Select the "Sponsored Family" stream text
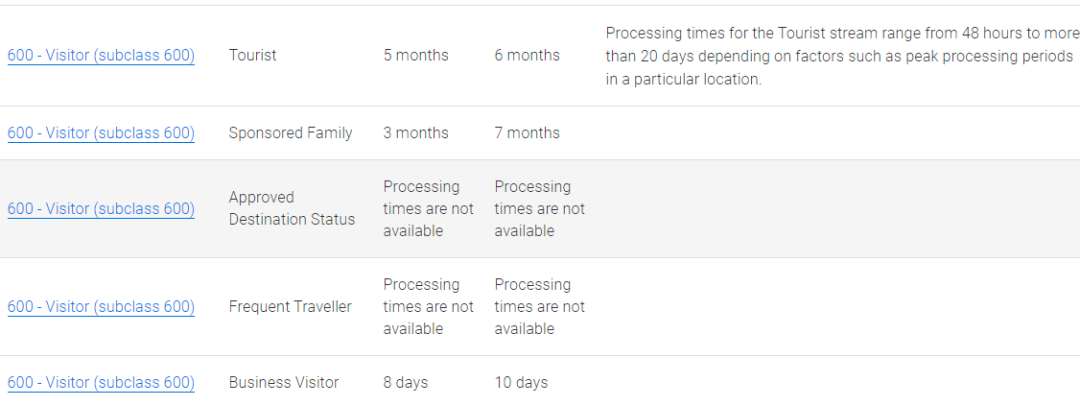This screenshot has width=1080, height=406. click(290, 133)
